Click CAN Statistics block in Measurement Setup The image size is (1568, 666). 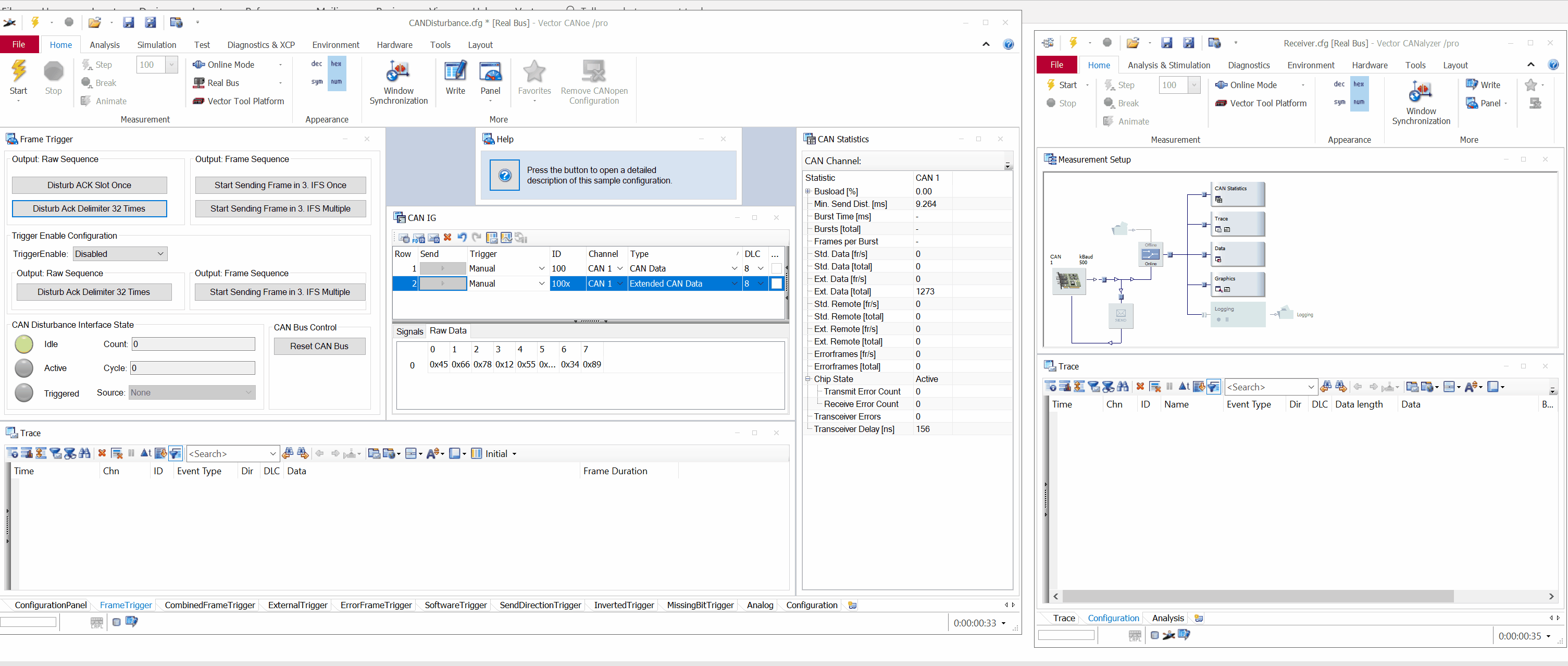[1237, 193]
